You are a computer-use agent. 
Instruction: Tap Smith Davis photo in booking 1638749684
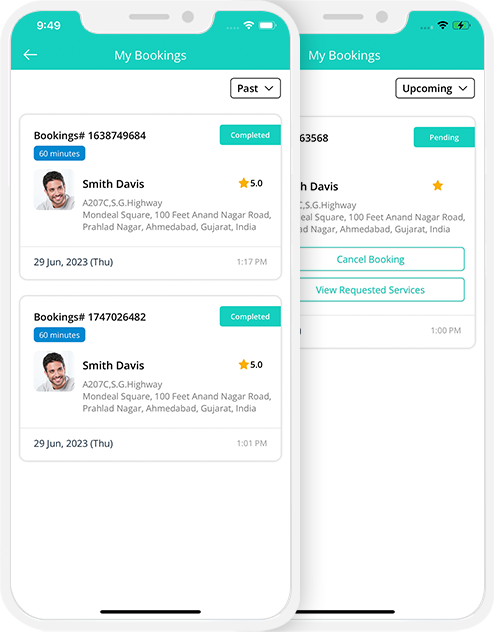(x=54, y=190)
